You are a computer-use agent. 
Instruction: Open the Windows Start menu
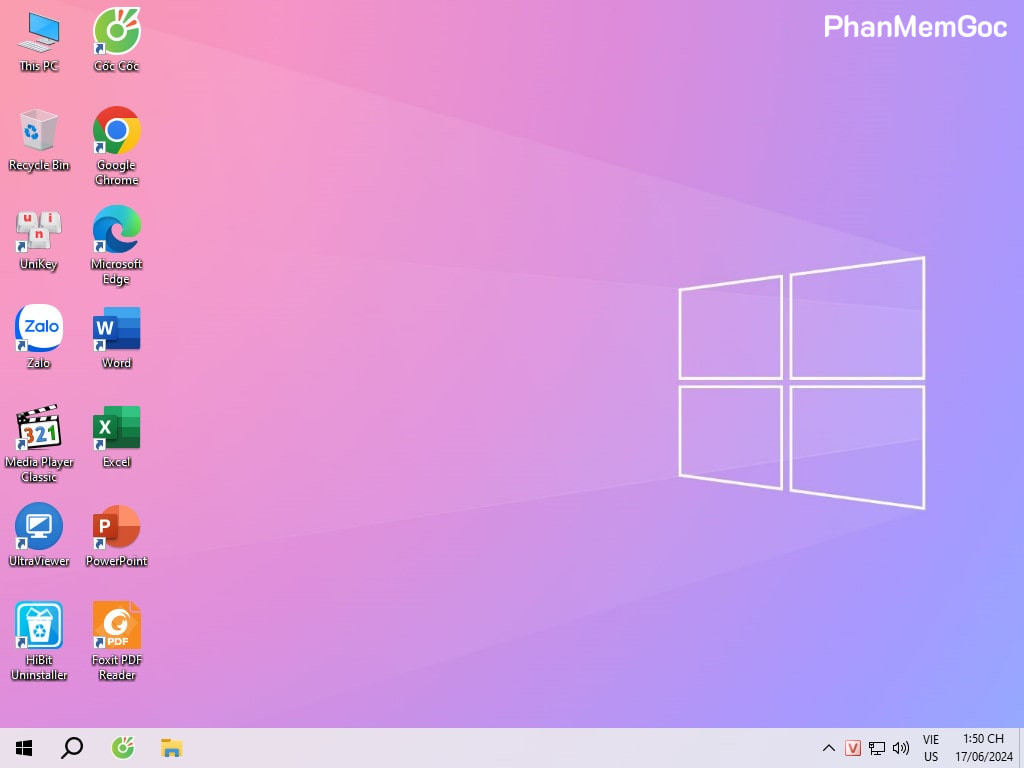(x=24, y=748)
